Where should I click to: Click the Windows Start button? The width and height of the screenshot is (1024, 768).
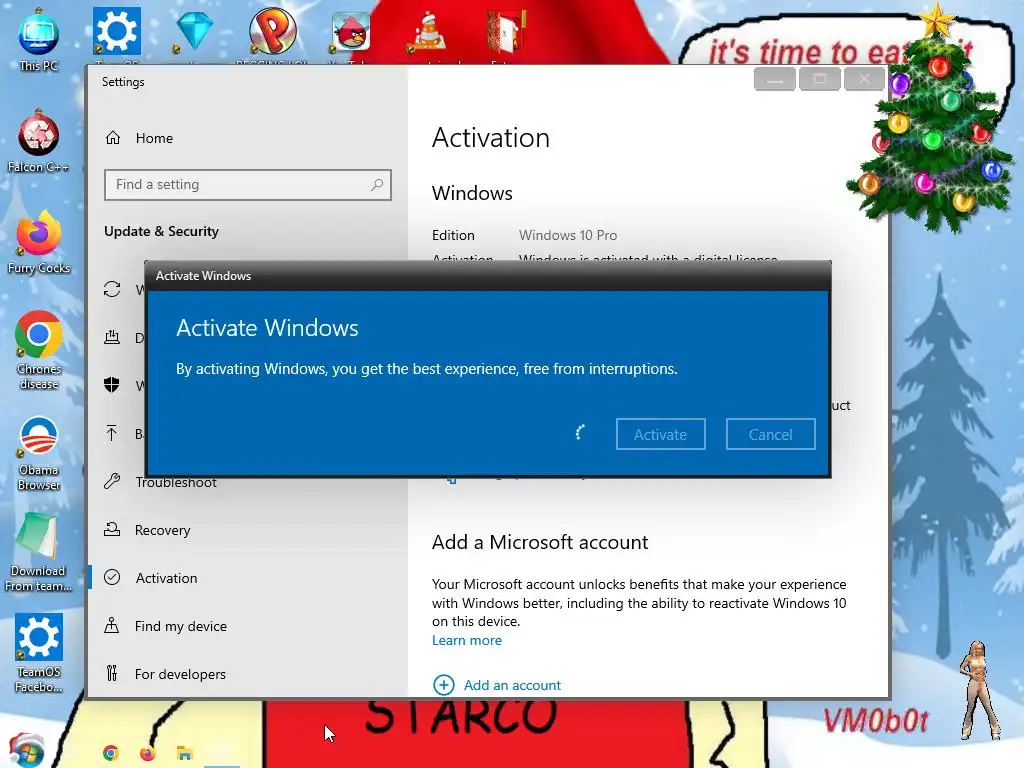[x=26, y=751]
